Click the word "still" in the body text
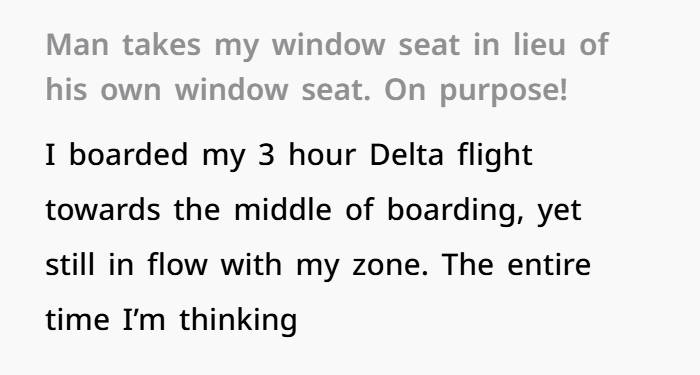The image size is (700, 375). [x=70, y=265]
